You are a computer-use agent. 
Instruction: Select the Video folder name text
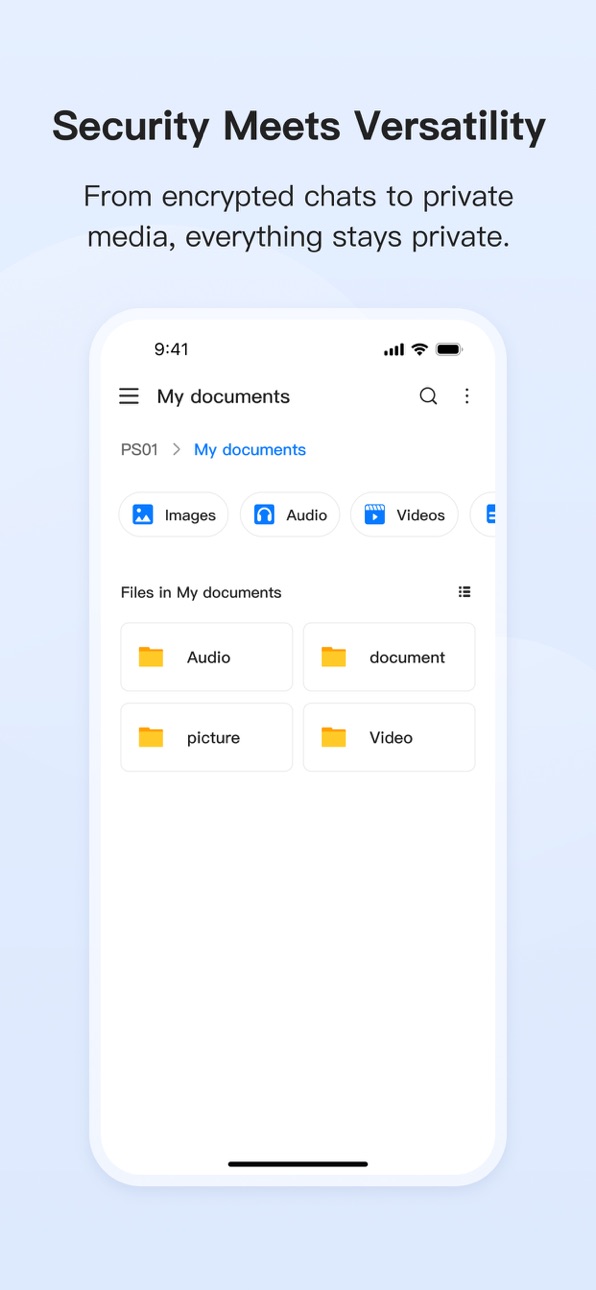(391, 737)
